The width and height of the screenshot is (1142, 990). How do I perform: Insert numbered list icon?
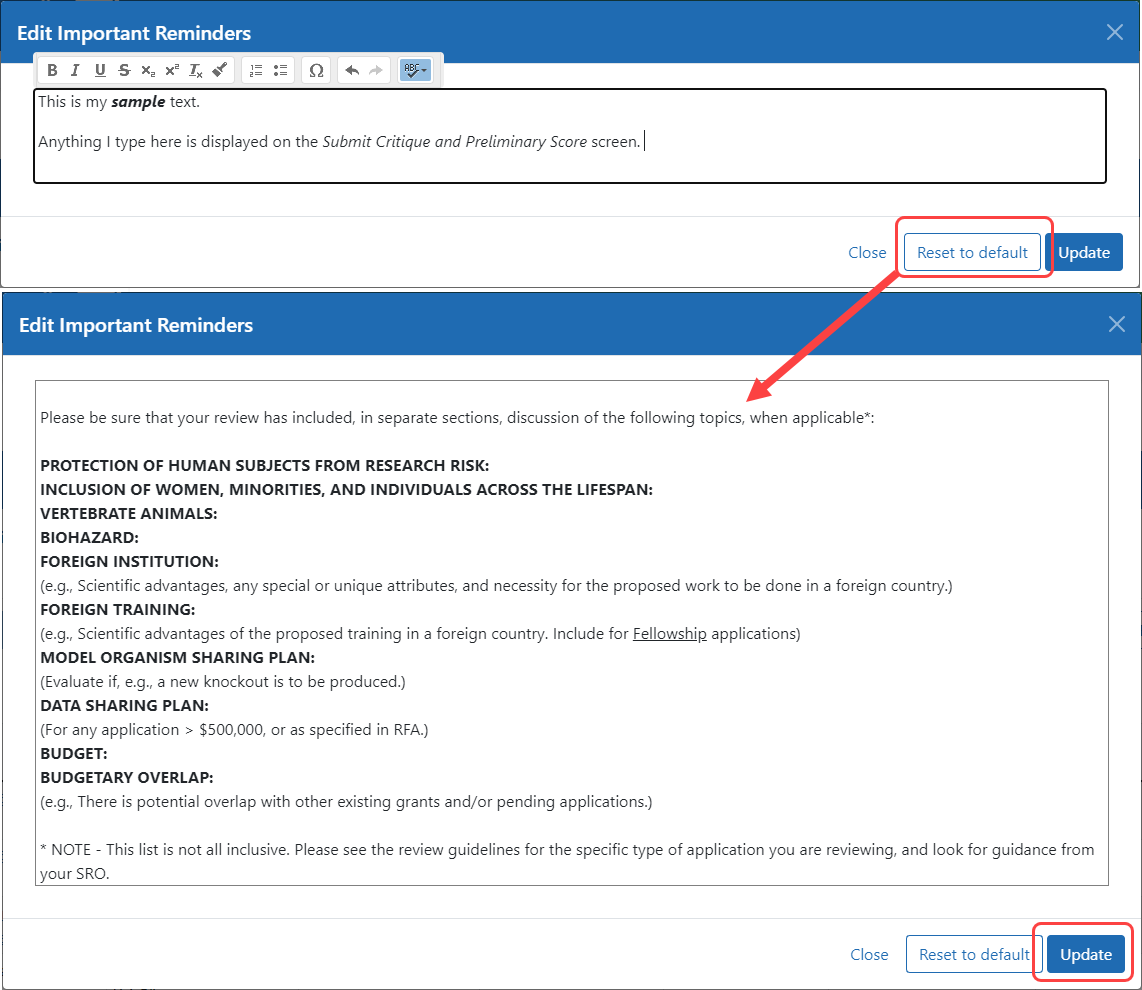(256, 70)
